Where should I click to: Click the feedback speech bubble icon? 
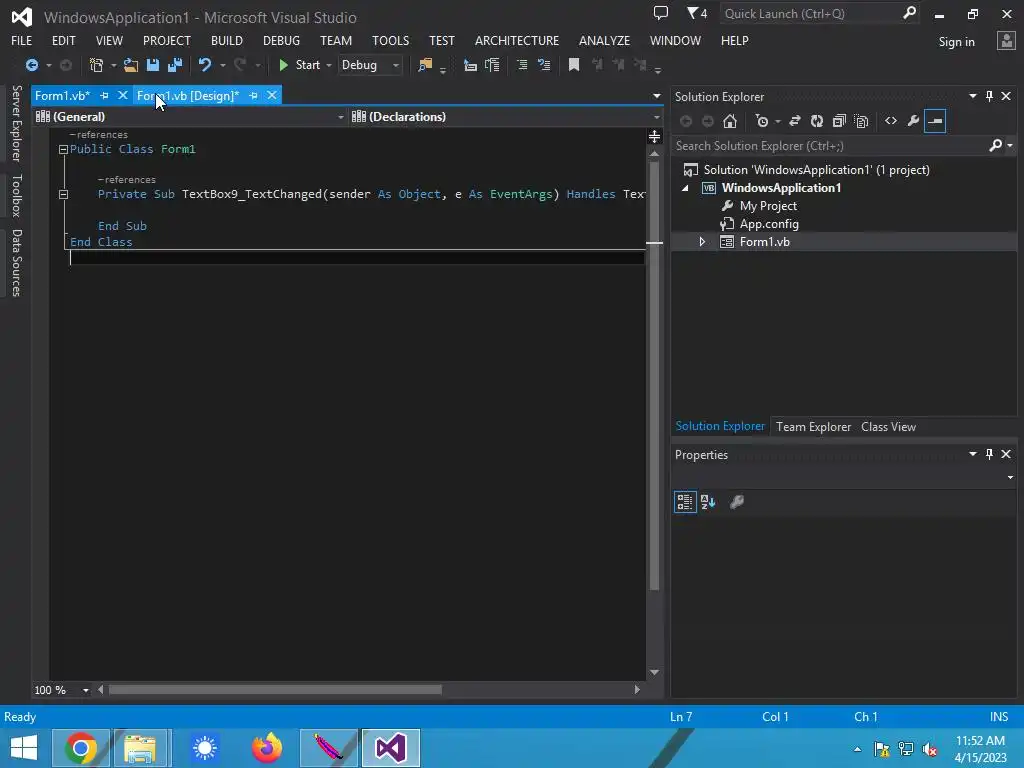click(x=661, y=13)
